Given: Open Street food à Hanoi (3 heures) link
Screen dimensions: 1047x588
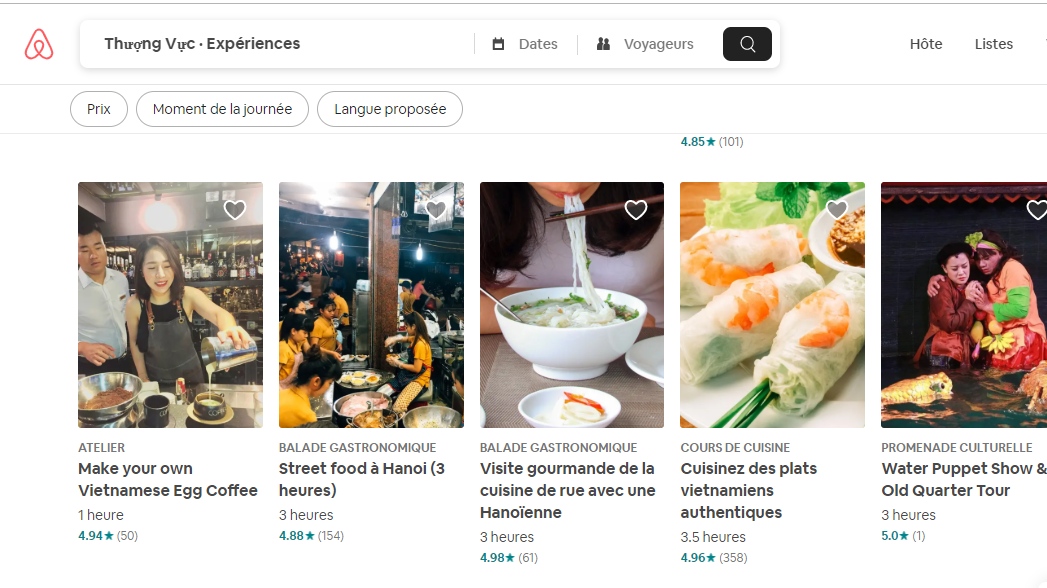Looking at the screenshot, I should pyautogui.click(x=362, y=479).
